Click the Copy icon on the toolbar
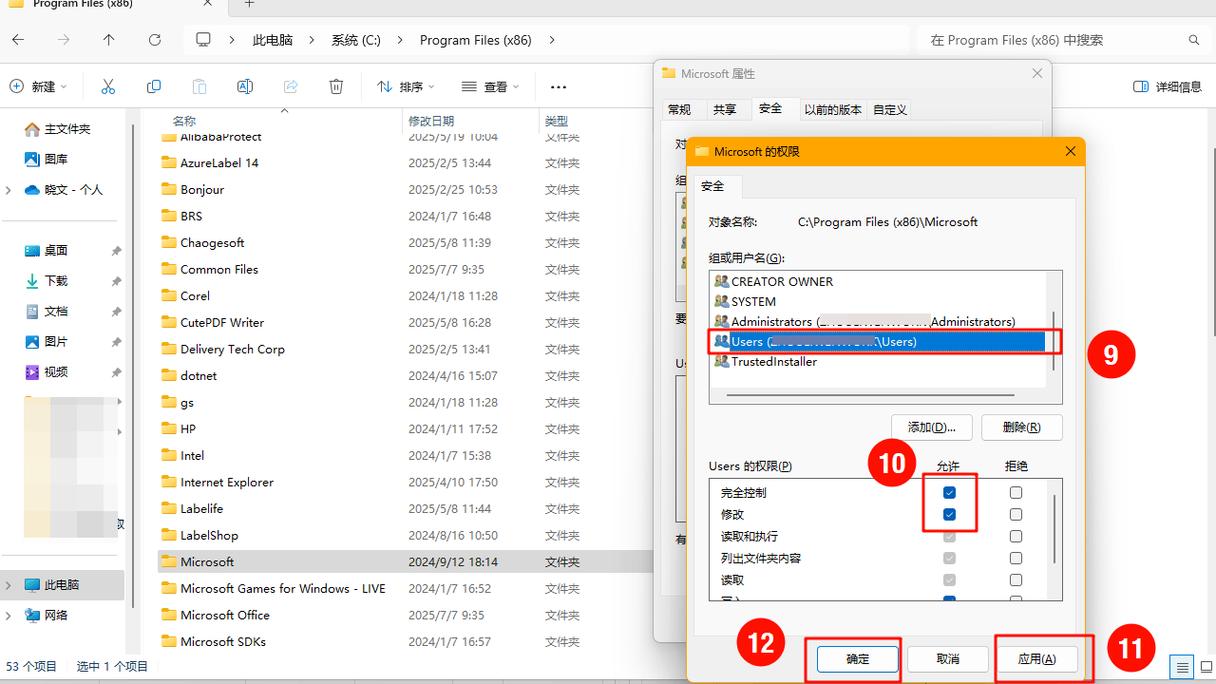The width and height of the screenshot is (1216, 684). [x=154, y=86]
